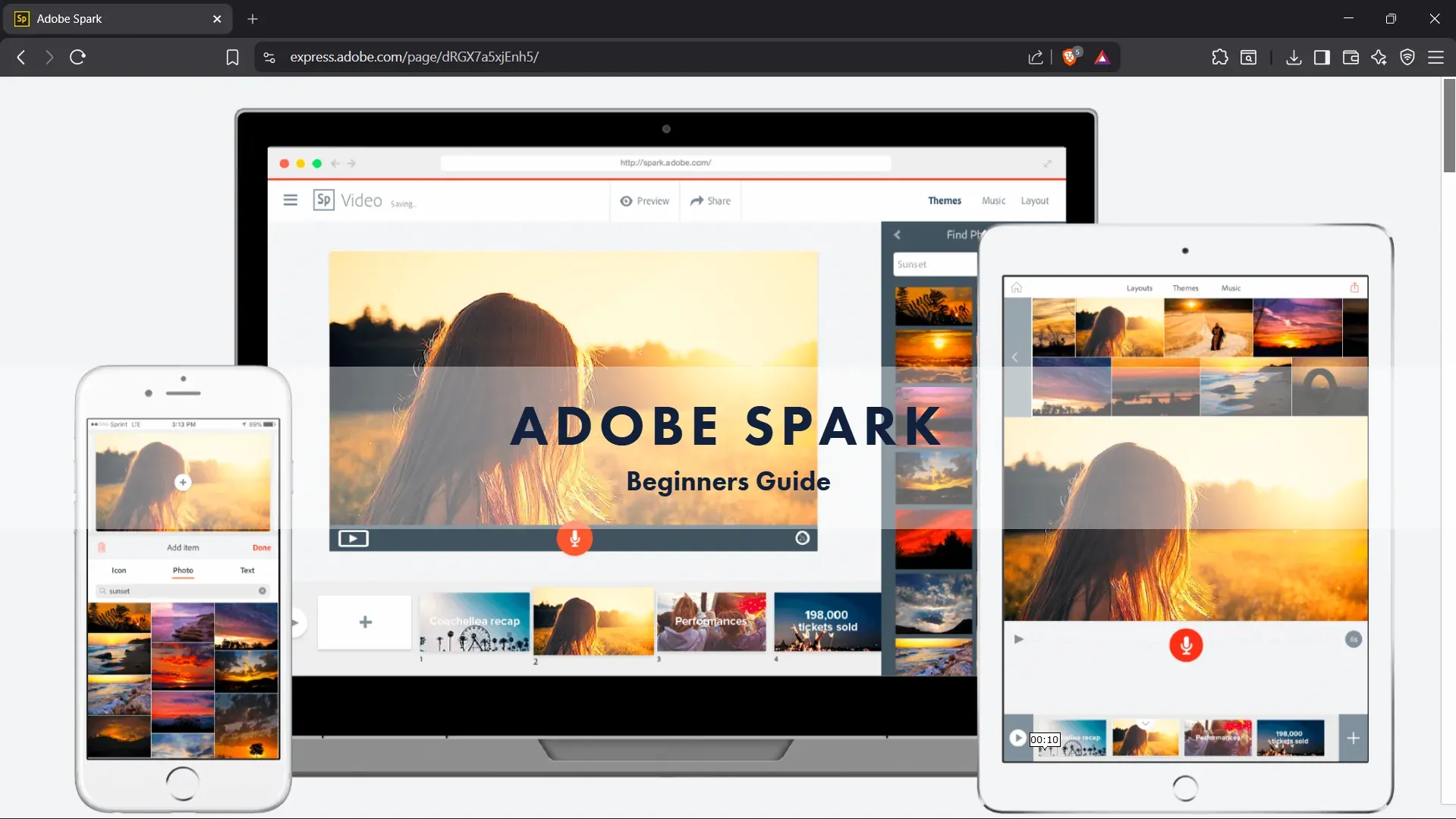This screenshot has height=819, width=1456.
Task: Click the back chevron beside Find Photos
Action: pos(897,235)
